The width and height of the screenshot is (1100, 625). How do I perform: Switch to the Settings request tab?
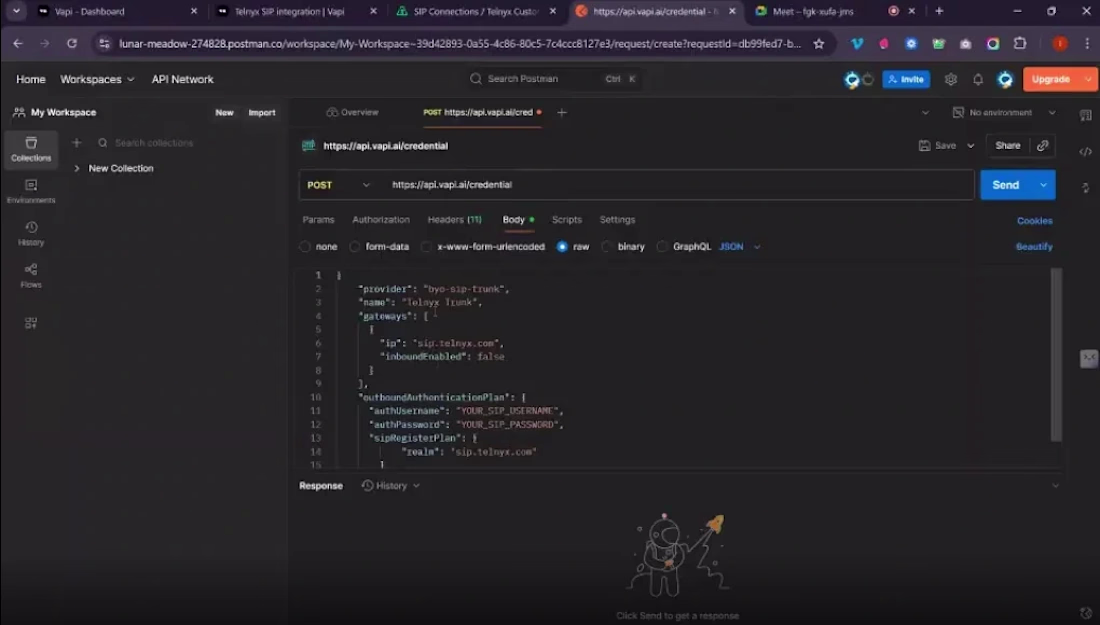(x=617, y=220)
